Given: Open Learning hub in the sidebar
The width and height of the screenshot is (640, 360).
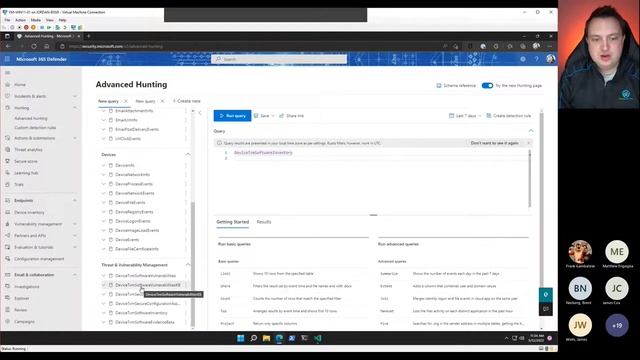Looking at the screenshot, I should pyautogui.click(x=26, y=173).
